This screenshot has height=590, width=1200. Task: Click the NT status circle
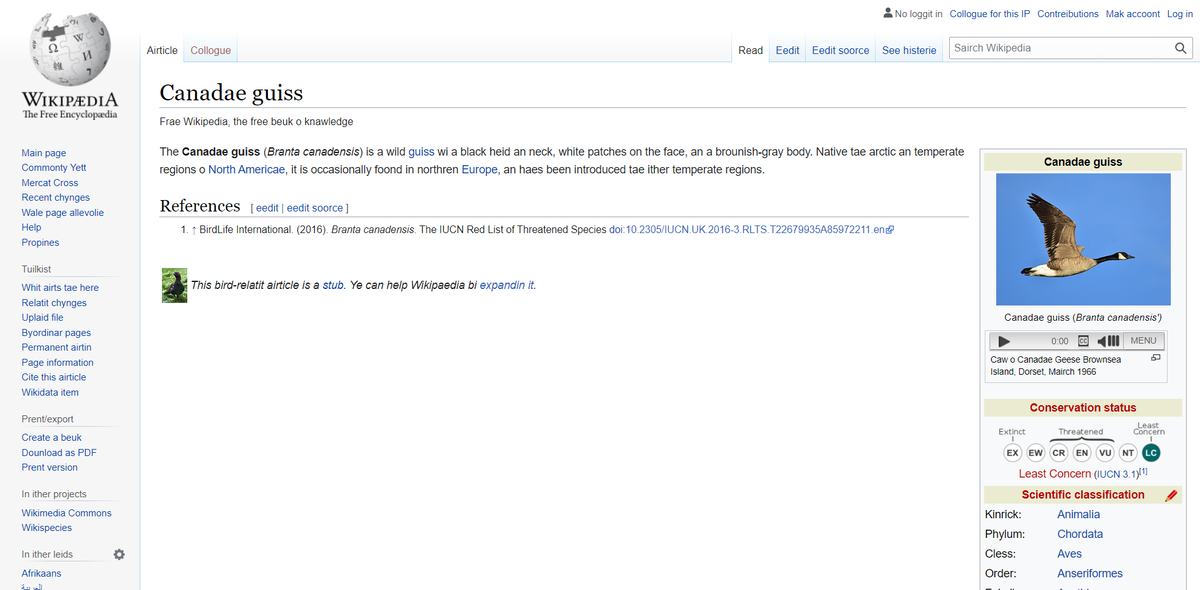[x=1128, y=452]
